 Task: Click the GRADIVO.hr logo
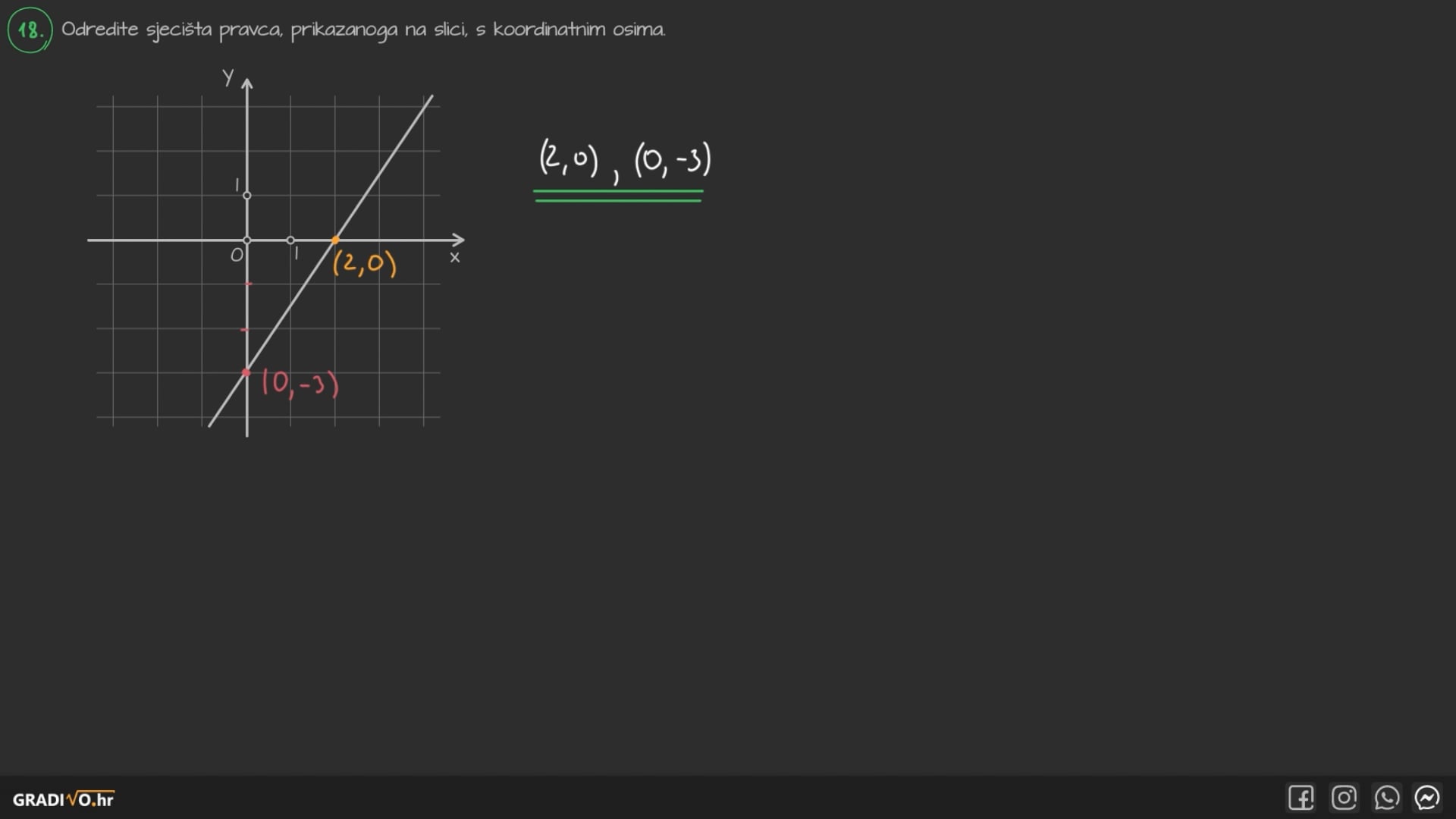tap(64, 799)
